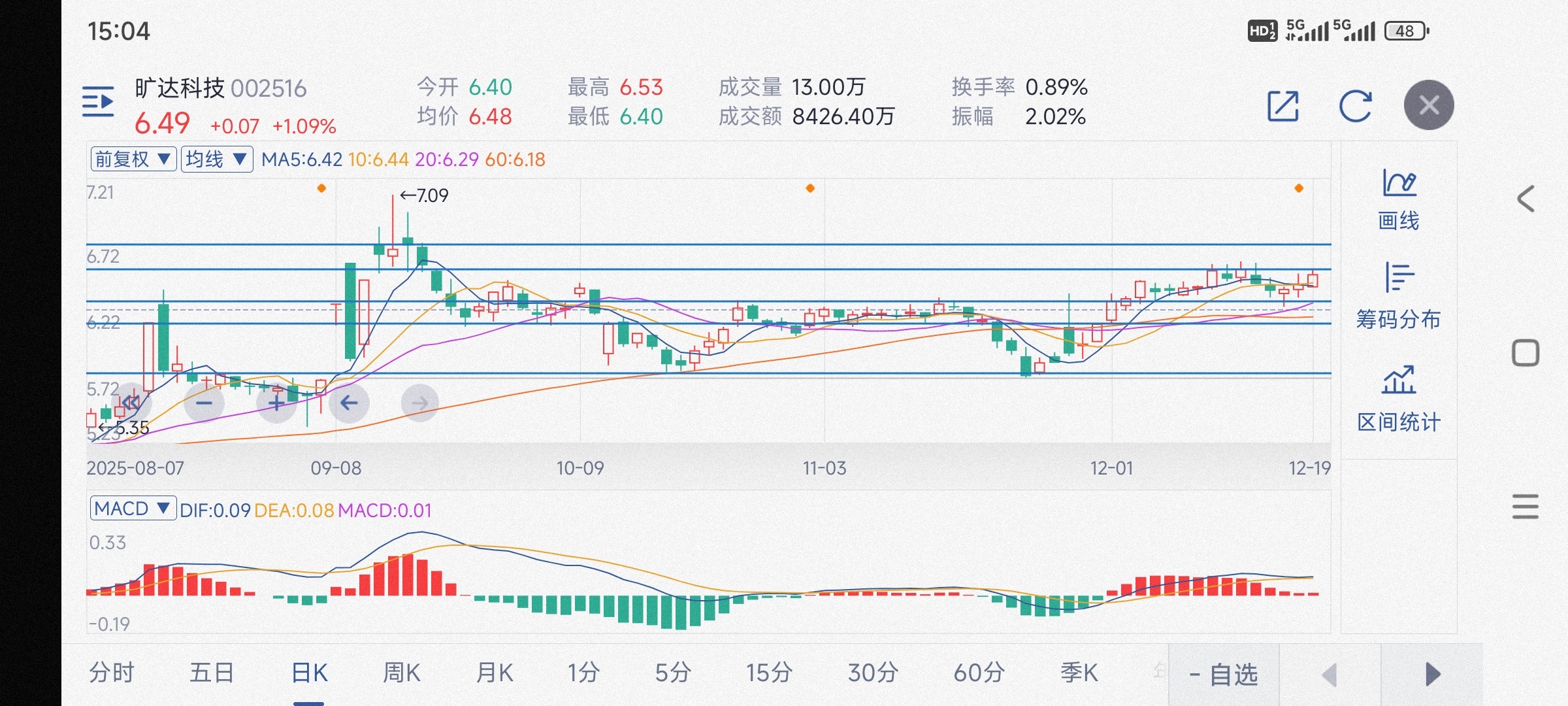This screenshot has height=706, width=1568.
Task: Remove stock via 自选 button
Action: click(x=1224, y=675)
